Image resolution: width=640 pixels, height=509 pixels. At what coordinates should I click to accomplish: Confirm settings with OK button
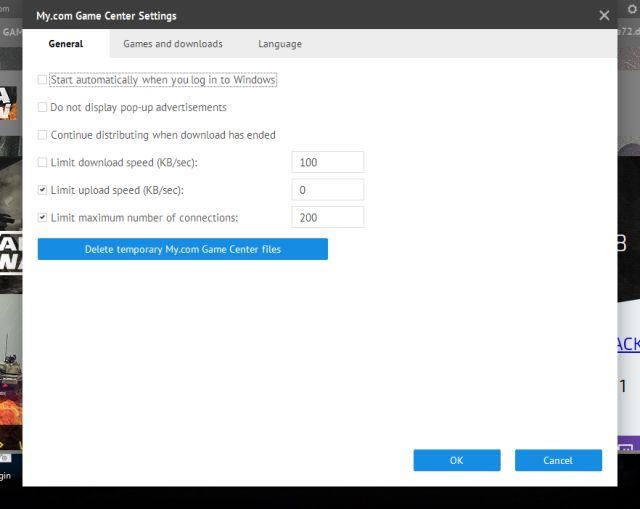pos(457,460)
